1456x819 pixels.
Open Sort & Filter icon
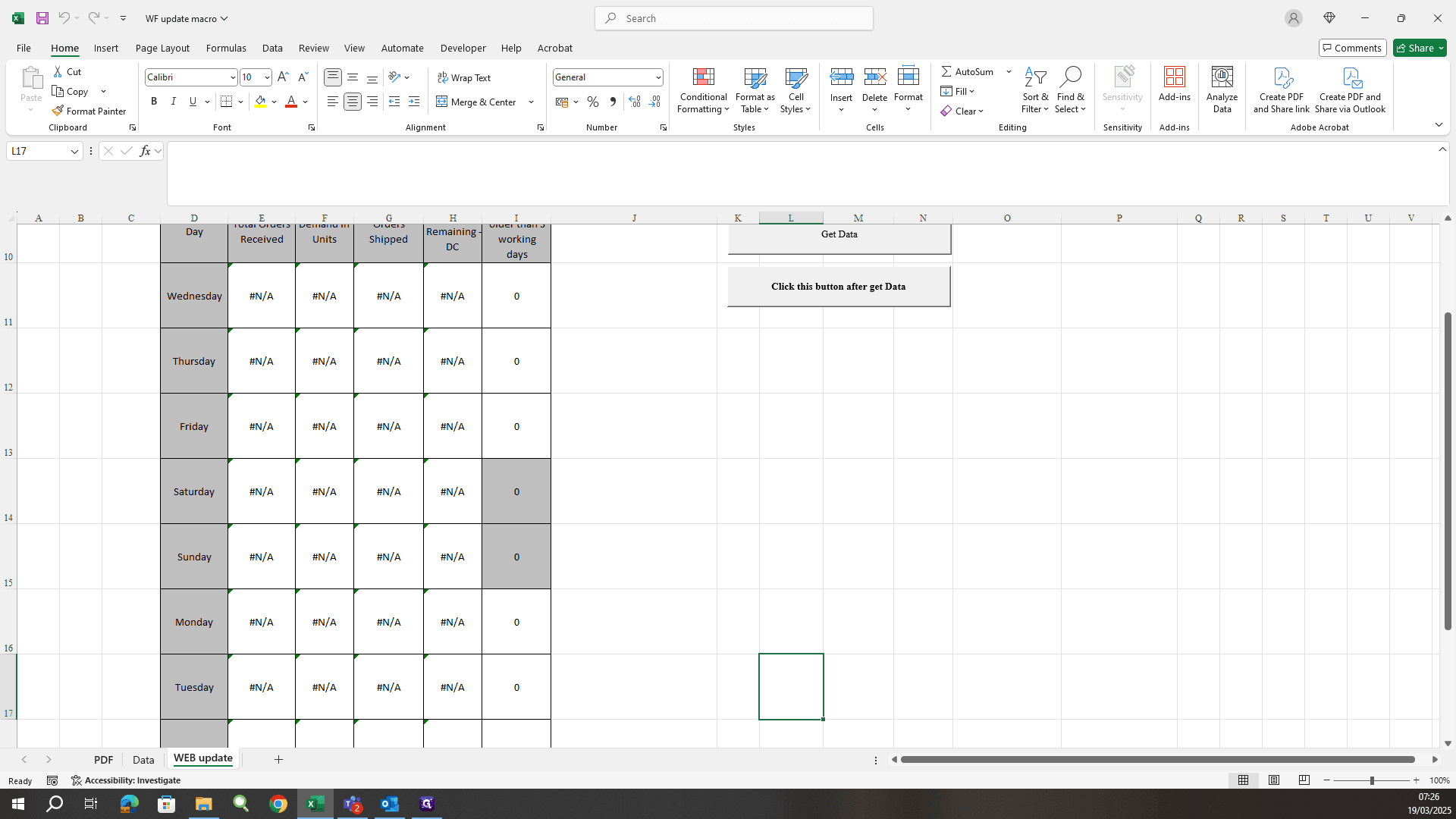click(1035, 77)
